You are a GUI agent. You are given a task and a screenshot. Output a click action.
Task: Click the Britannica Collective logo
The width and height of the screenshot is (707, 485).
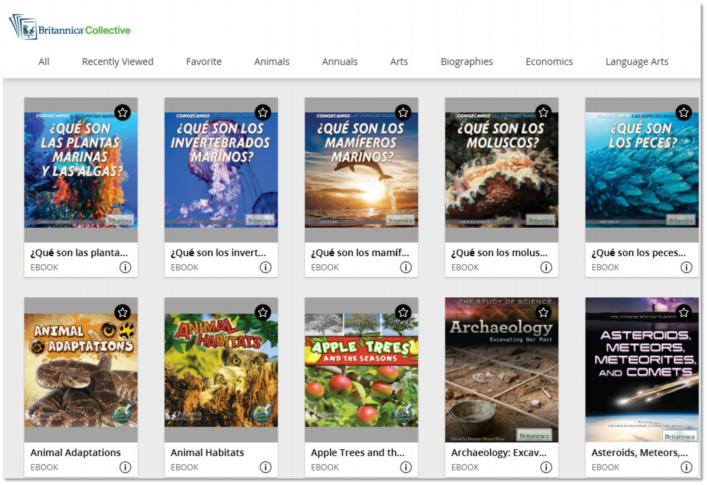pyautogui.click(x=70, y=27)
